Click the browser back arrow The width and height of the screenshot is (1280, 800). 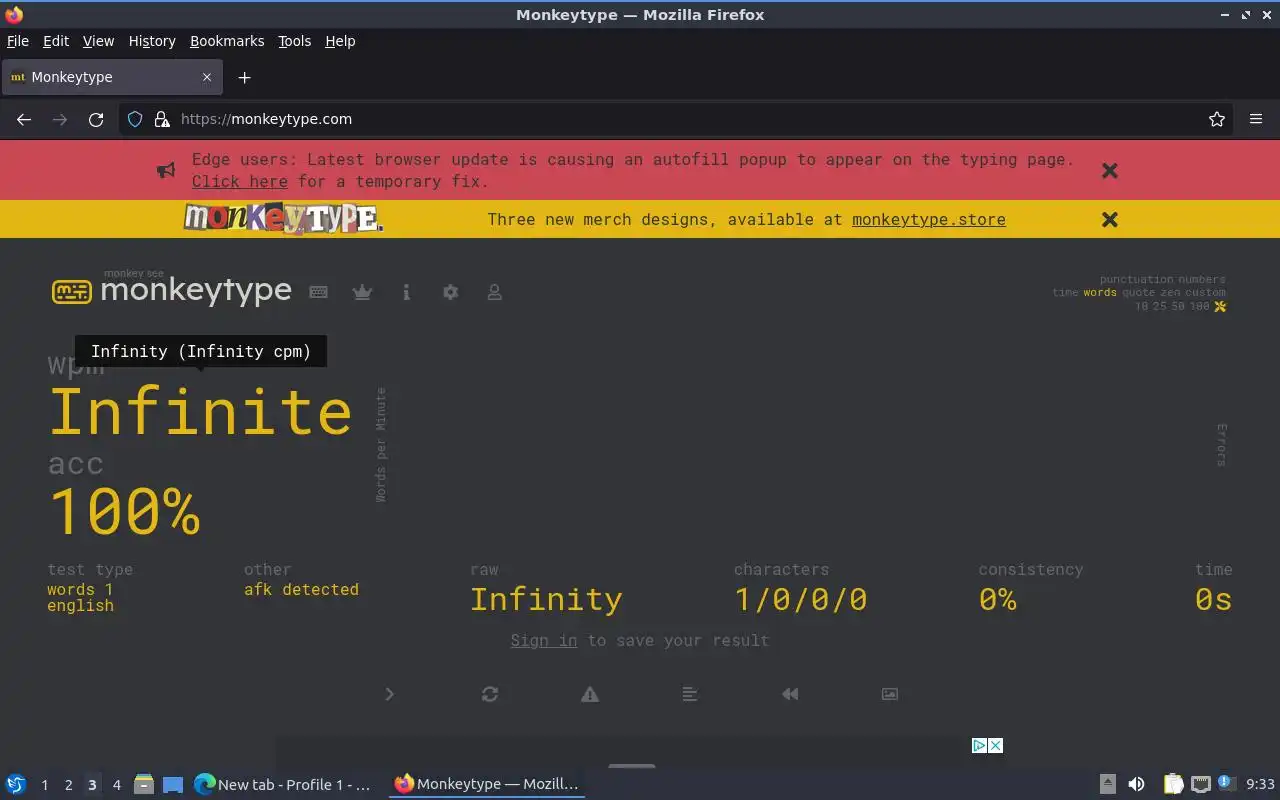click(x=24, y=119)
